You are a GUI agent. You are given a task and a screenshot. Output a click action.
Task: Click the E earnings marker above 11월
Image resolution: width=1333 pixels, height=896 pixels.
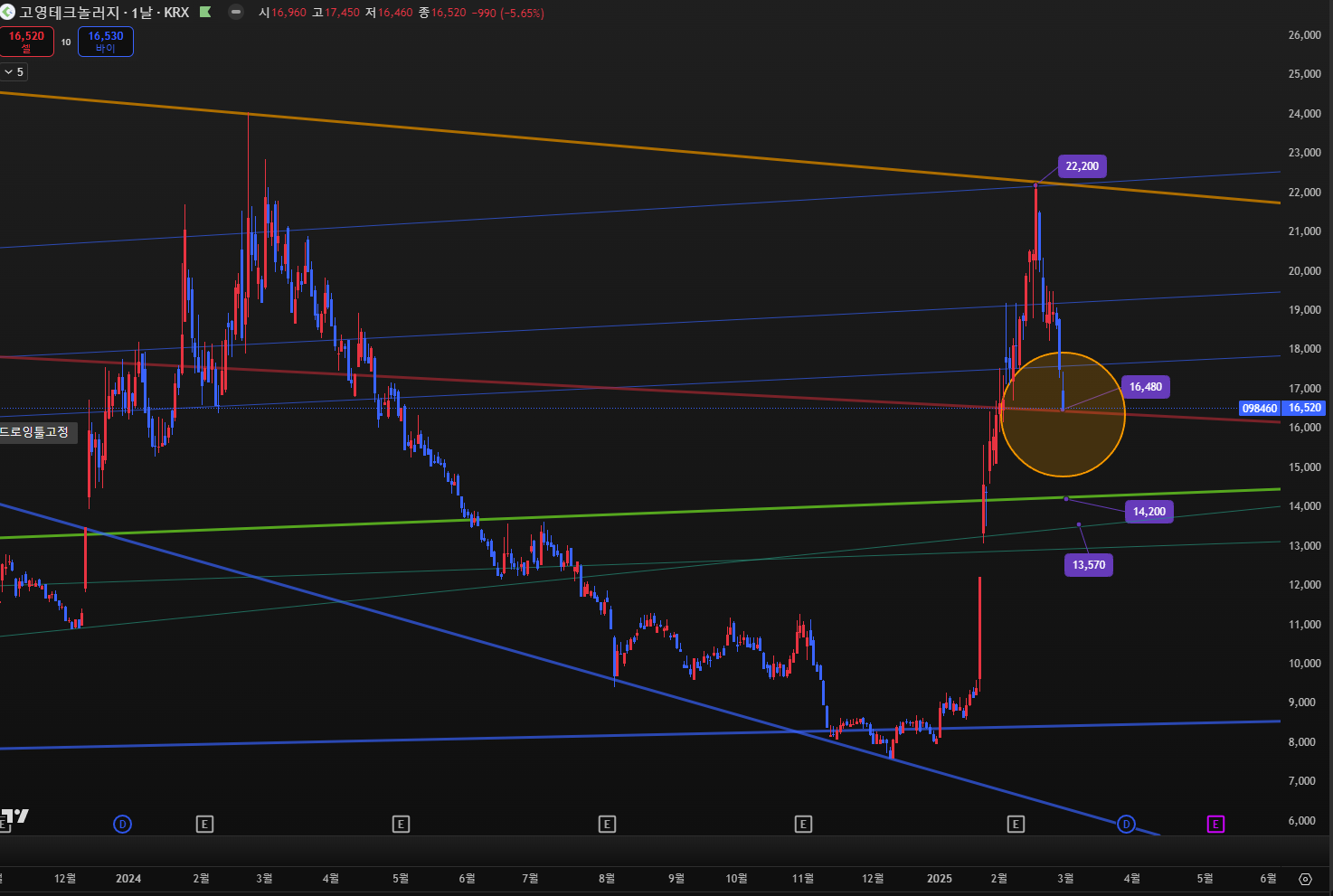click(x=803, y=824)
